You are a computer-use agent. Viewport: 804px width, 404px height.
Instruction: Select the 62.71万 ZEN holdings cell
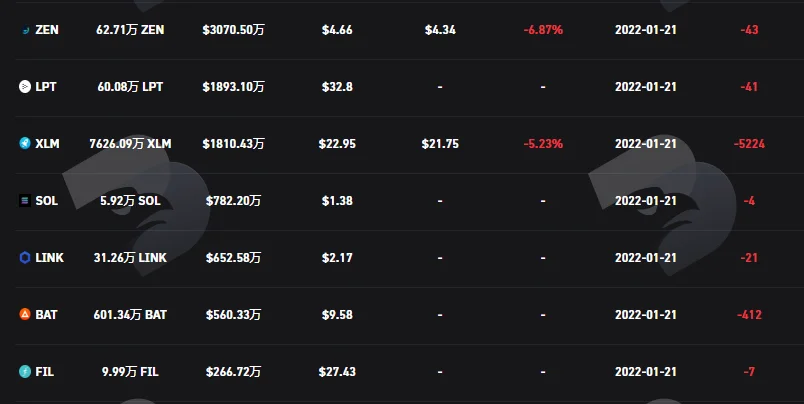130,30
